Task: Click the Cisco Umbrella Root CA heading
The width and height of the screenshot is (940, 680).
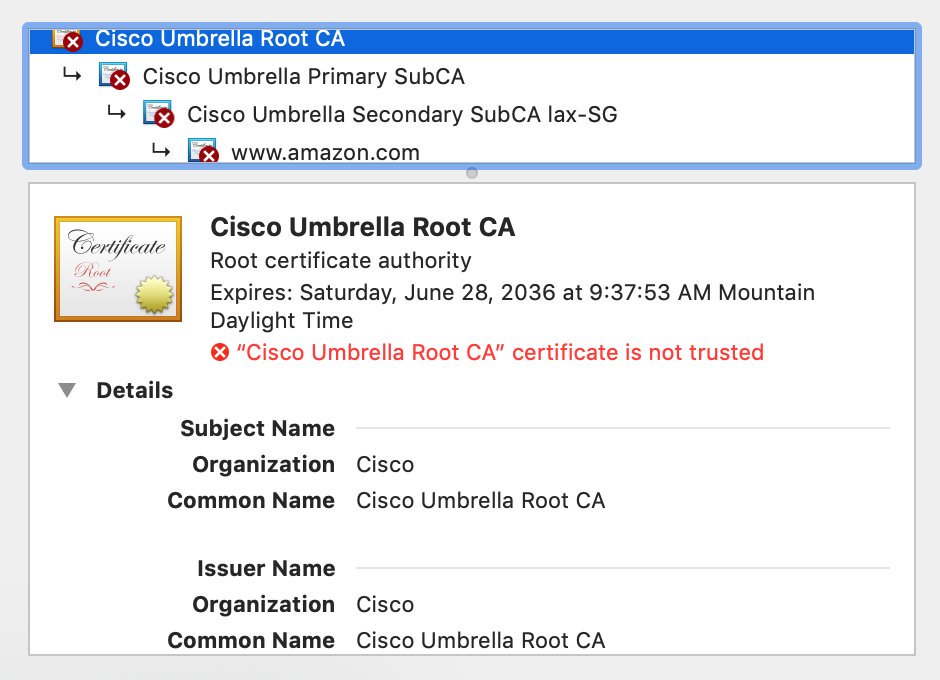Action: [363, 227]
